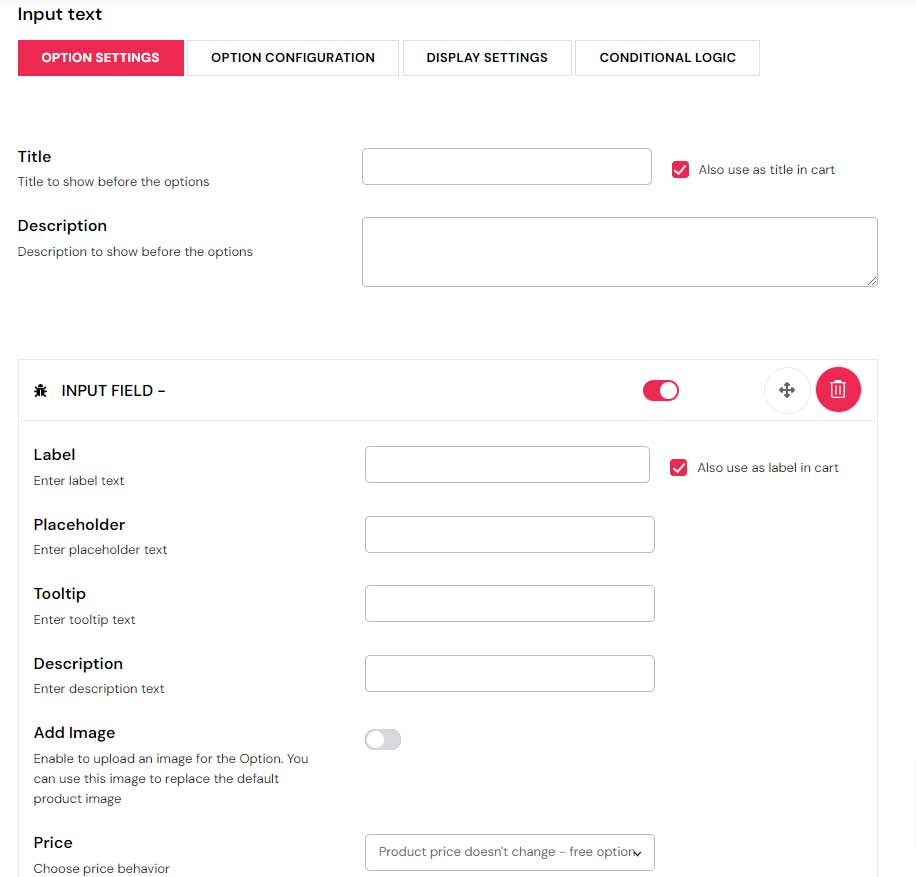Uncheck 'Also use as title in cart'
The width and height of the screenshot is (916, 877).
coord(681,170)
